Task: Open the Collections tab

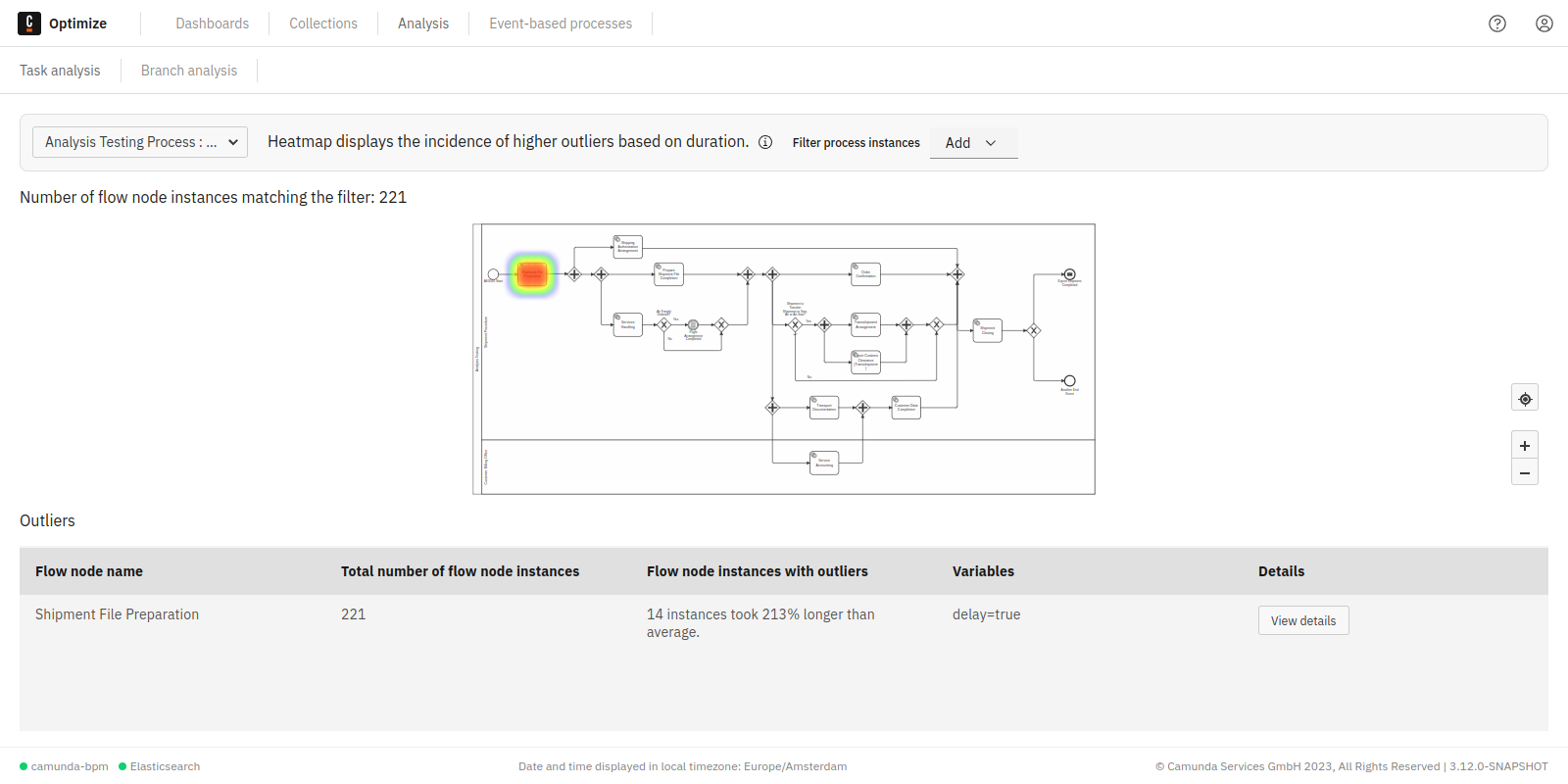Action: tap(322, 24)
